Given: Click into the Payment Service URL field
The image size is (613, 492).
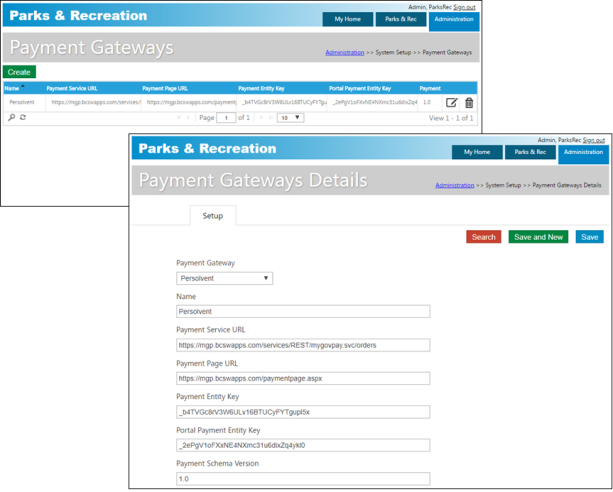Looking at the screenshot, I should click(x=303, y=345).
